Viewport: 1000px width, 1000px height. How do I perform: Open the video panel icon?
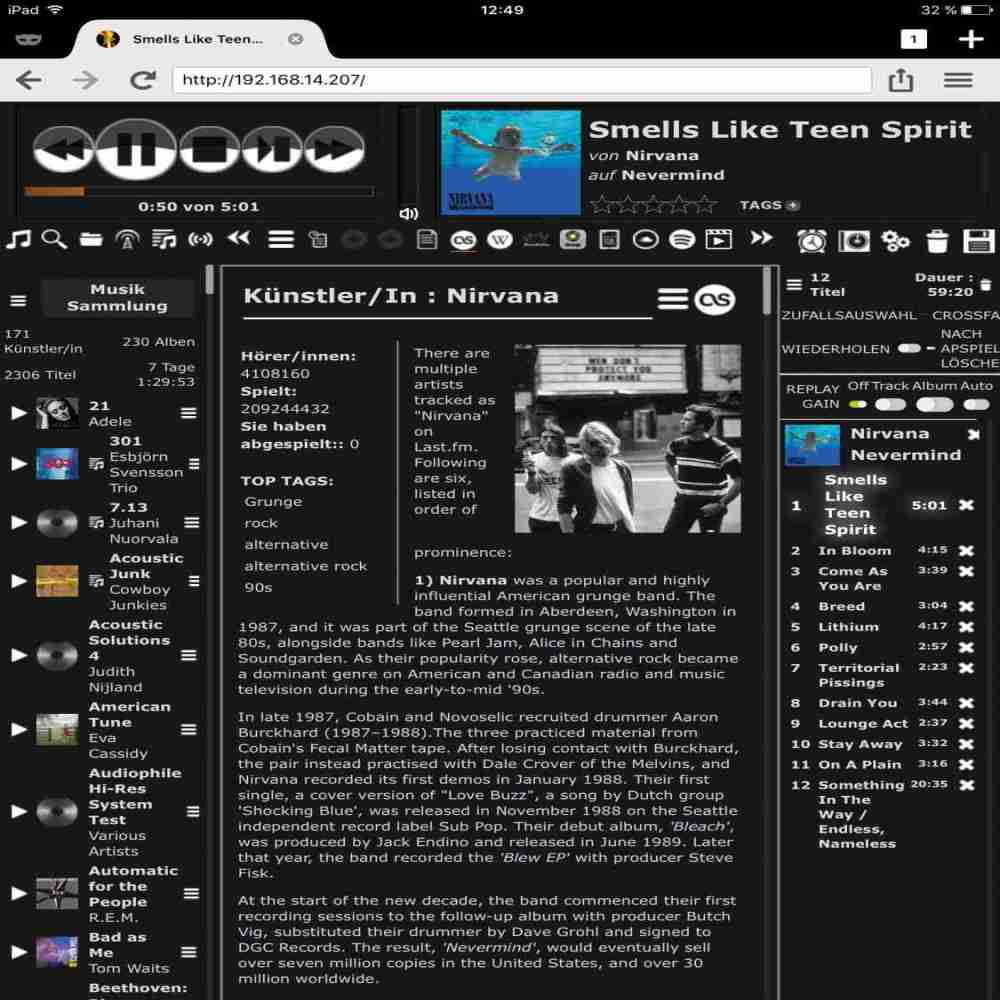pyautogui.click(x=719, y=240)
